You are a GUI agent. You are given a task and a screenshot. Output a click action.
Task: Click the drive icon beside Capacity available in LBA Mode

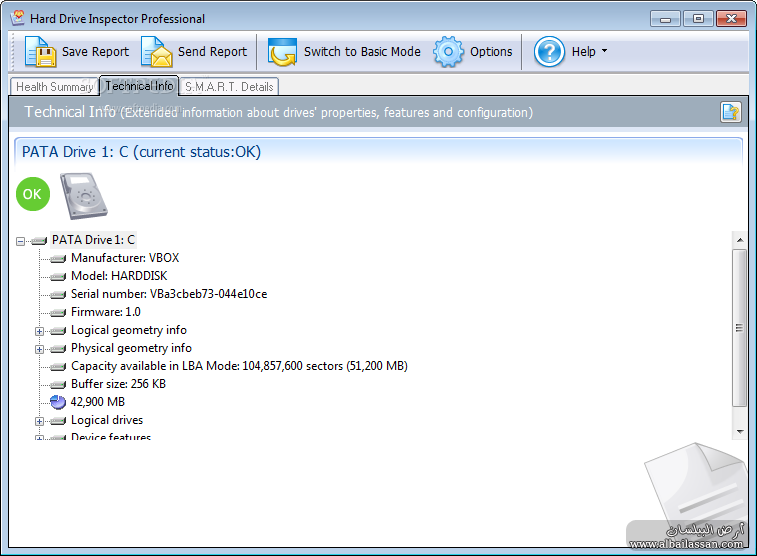(x=58, y=367)
